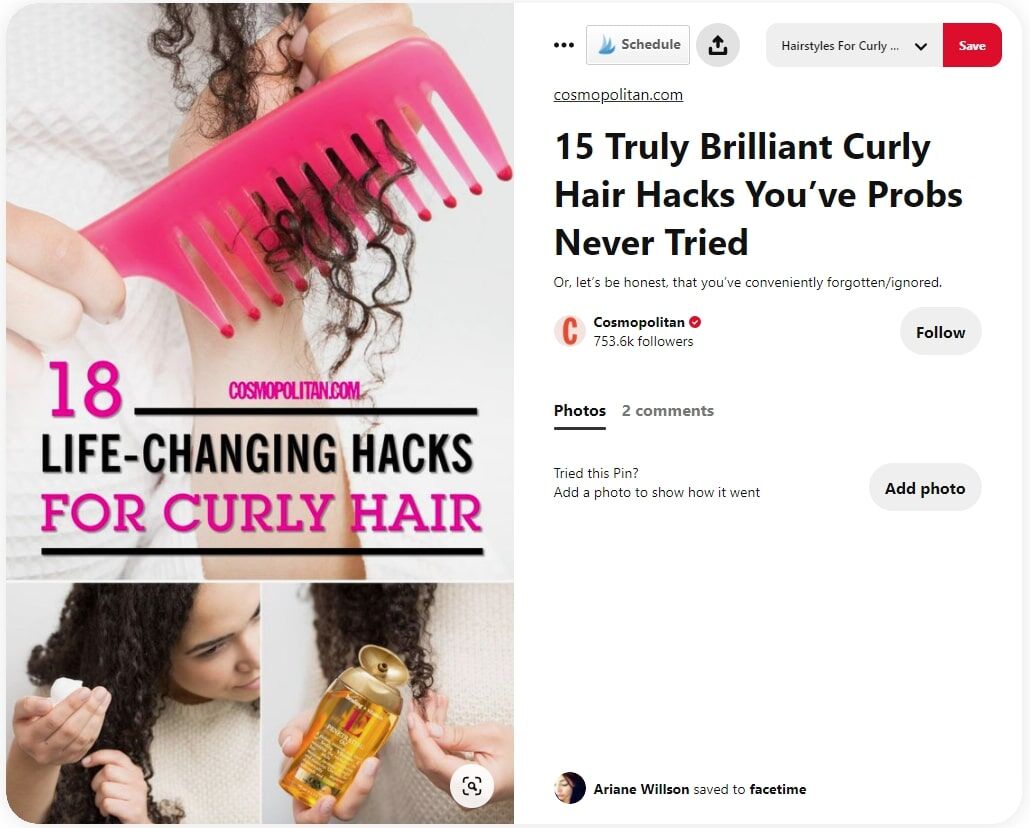Switch to the Photos tab
Screen dimensions: 1030x828
tap(579, 411)
